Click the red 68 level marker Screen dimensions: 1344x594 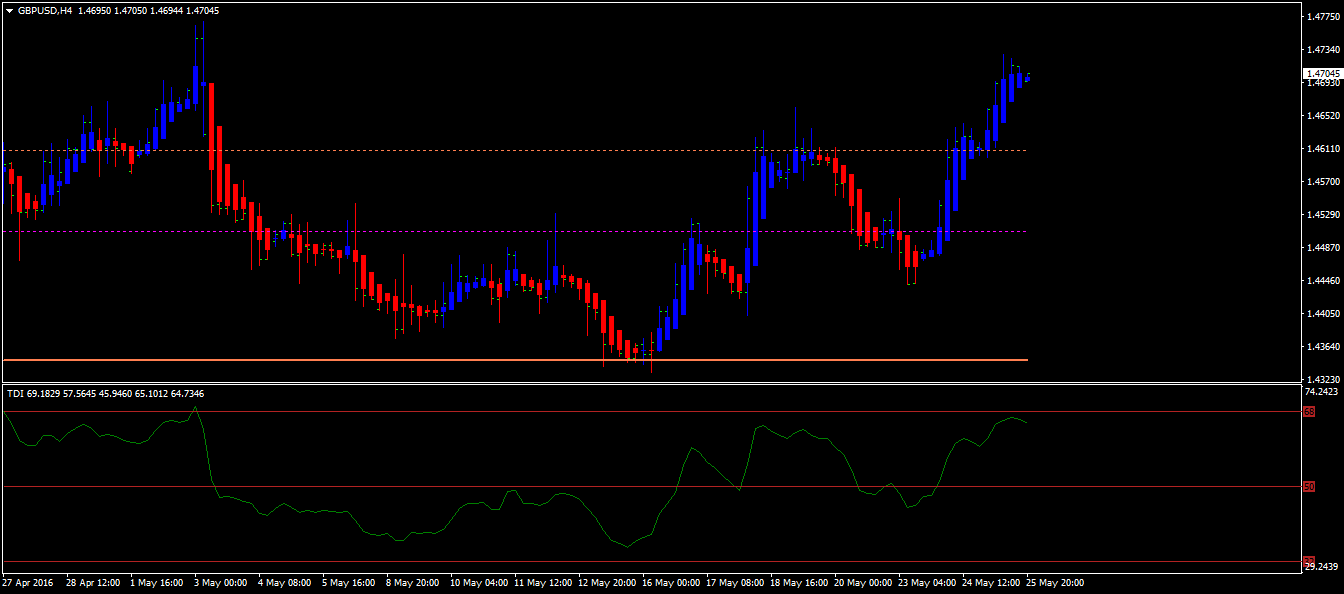coord(1308,411)
